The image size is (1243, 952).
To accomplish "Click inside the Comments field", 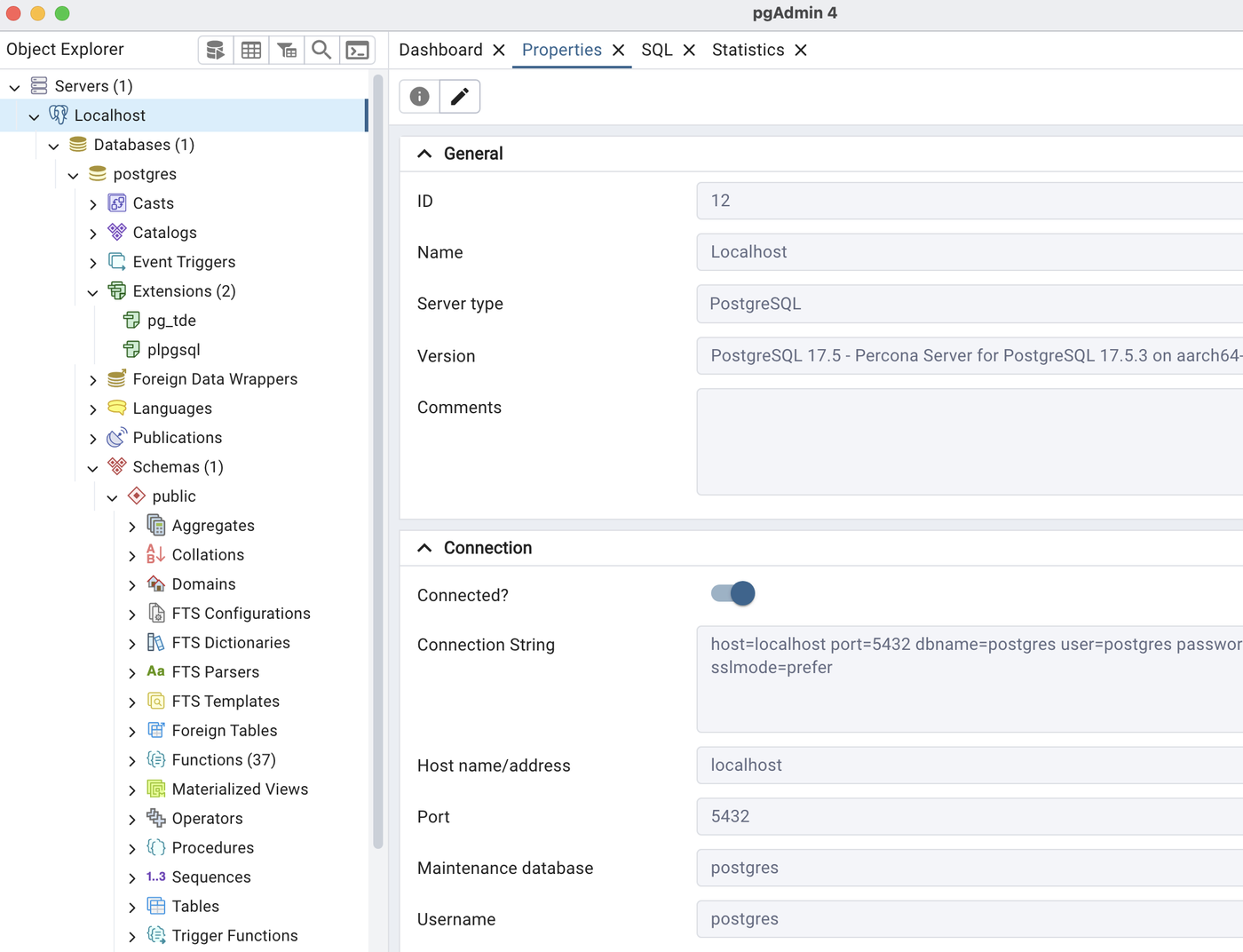I will coord(968,441).
